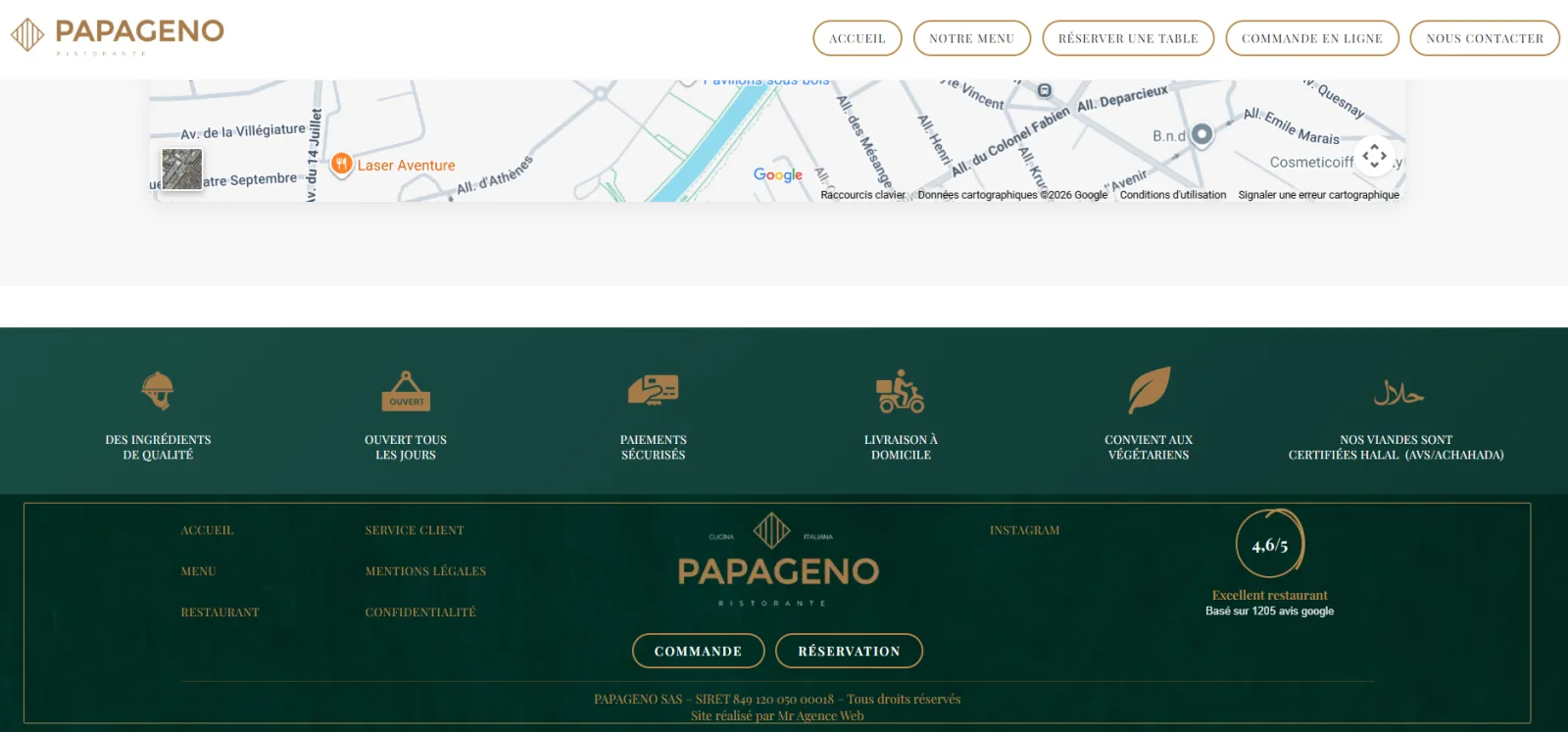Viewport: 1568px width, 732px height.
Task: Click text 'Ouvert tous les jours'
Action: [406, 447]
